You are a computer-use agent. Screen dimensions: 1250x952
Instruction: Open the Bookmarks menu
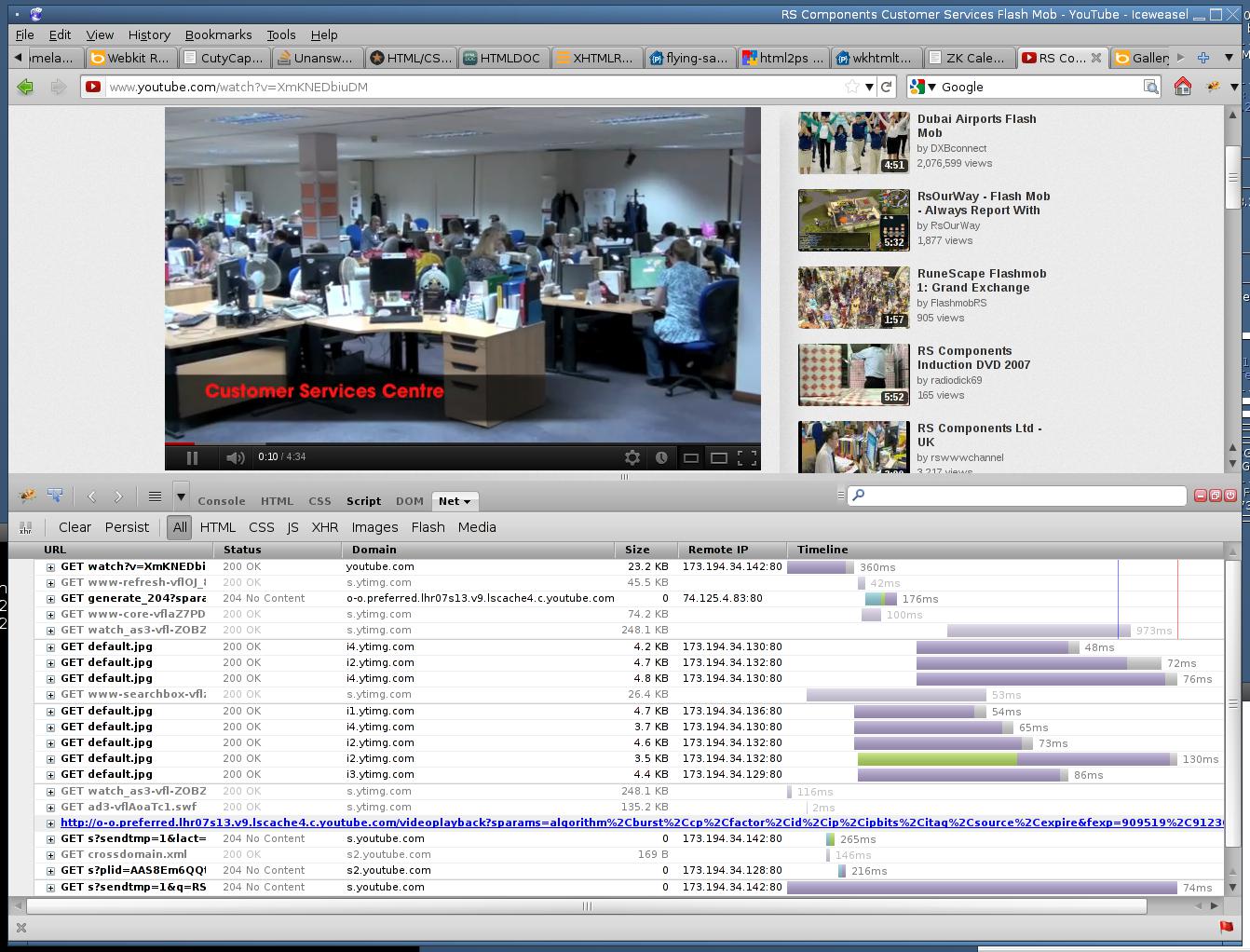(x=218, y=34)
